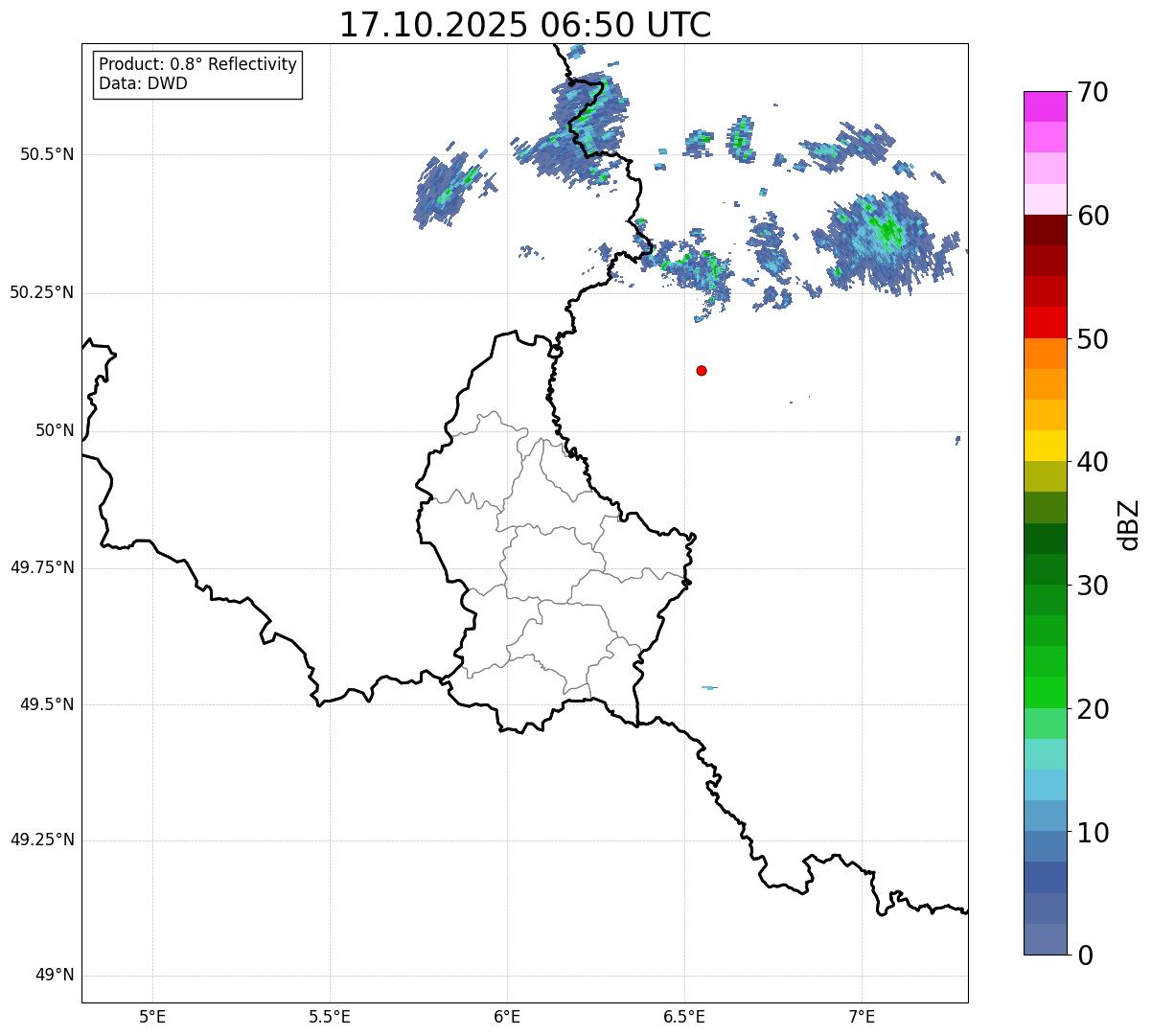Pick the orange colorbar swatch below 50
This screenshot has height=1036, width=1152.
coord(1046,354)
